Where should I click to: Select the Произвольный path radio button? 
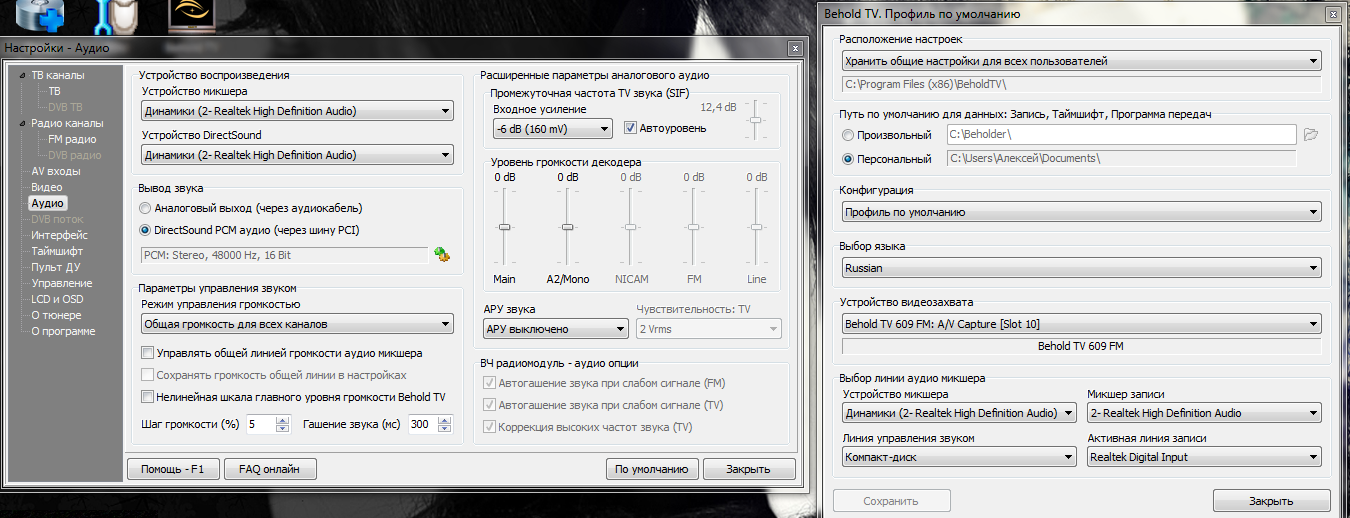(x=849, y=135)
